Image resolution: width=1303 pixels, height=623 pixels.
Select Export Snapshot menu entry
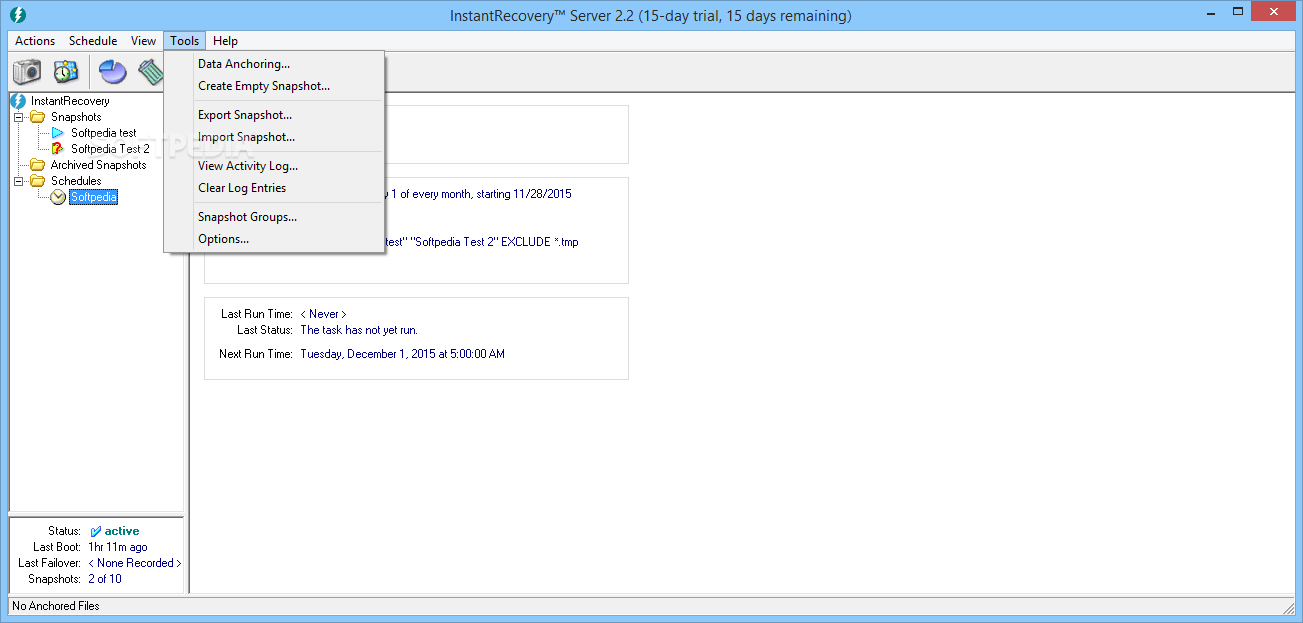pos(275,115)
